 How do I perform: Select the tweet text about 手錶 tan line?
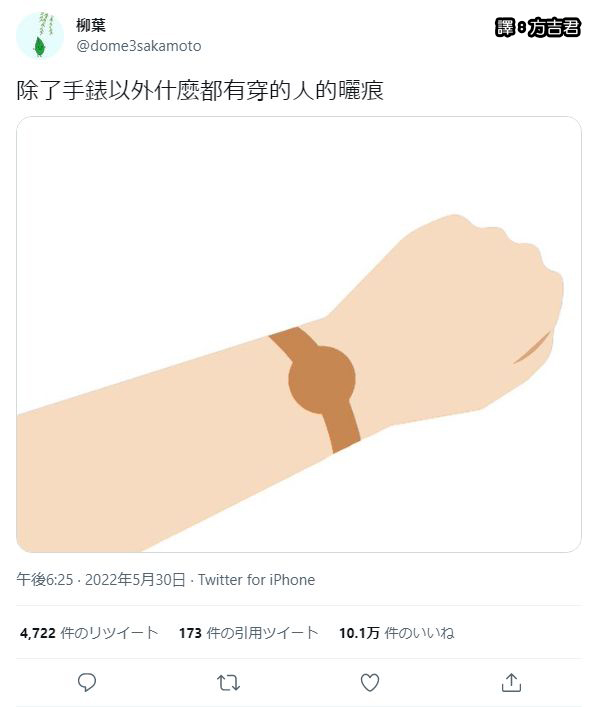[x=200, y=90]
